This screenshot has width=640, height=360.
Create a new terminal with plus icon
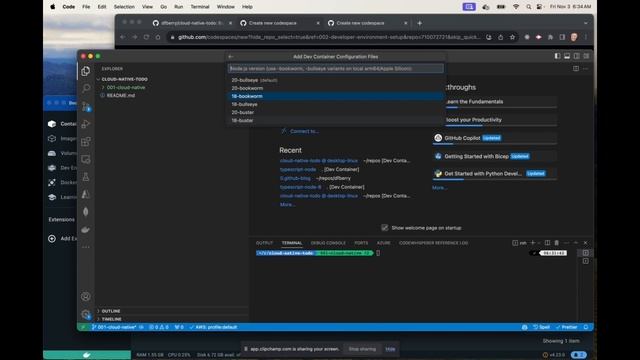(532, 242)
